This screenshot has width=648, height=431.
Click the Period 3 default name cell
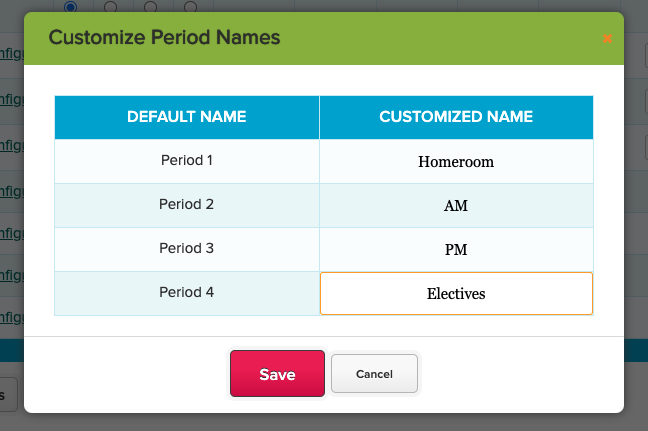[187, 249]
